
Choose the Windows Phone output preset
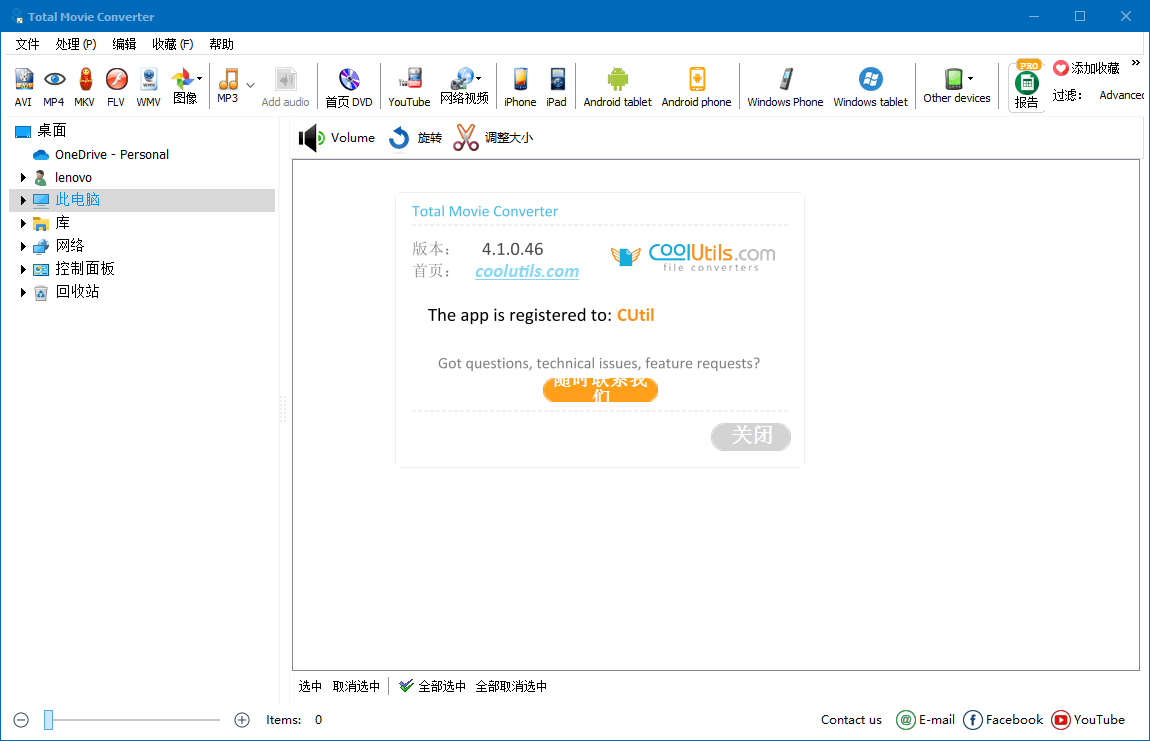pyautogui.click(x=785, y=86)
